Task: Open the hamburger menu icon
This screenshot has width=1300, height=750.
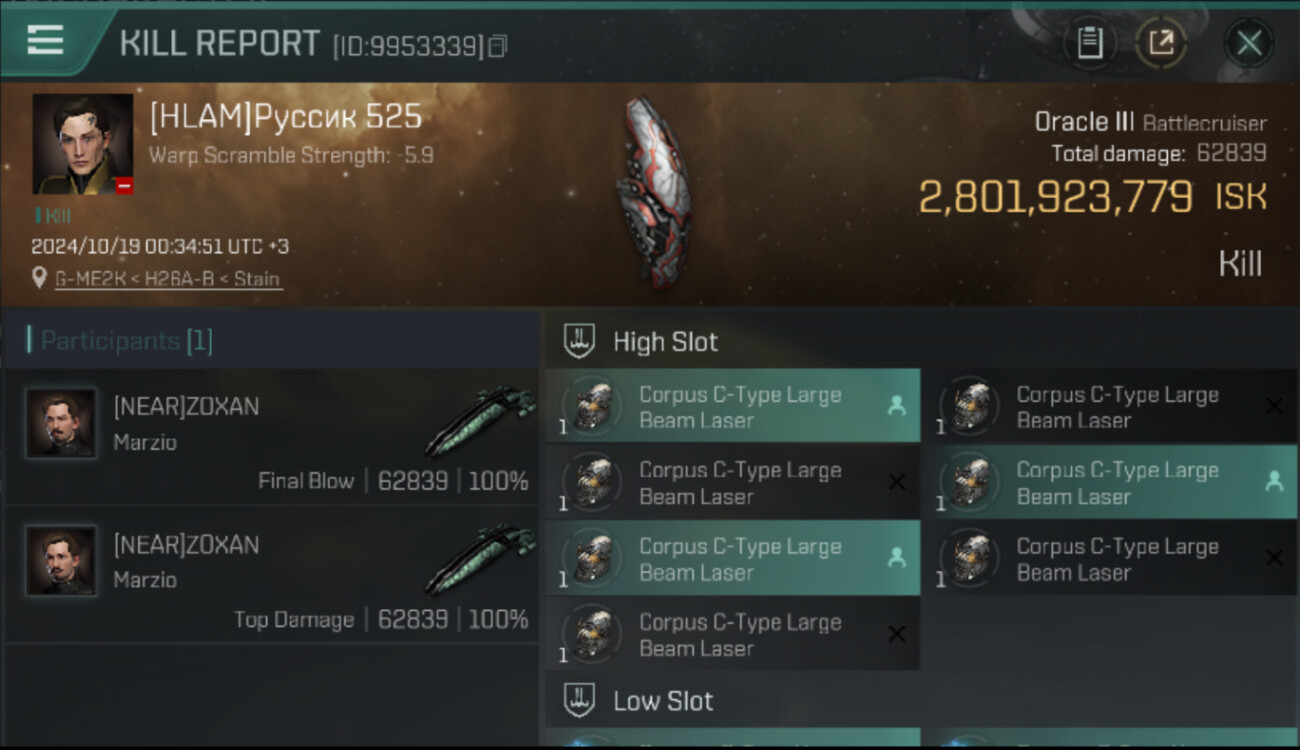Action: click(45, 40)
